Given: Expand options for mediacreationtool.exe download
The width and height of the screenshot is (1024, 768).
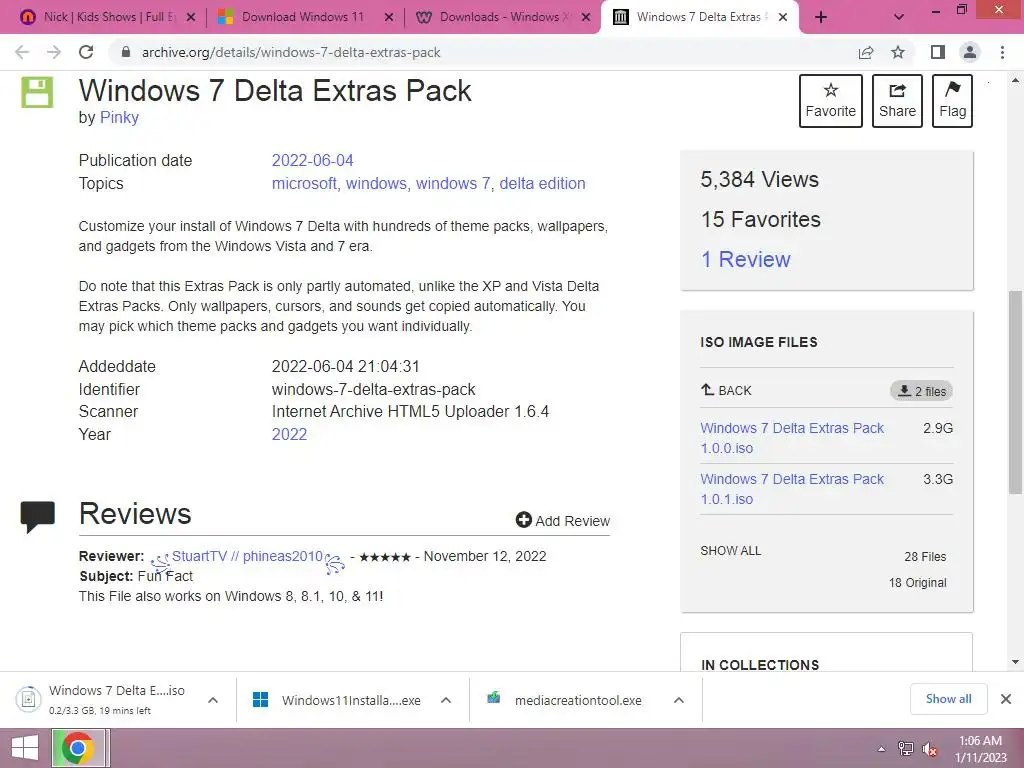Looking at the screenshot, I should (679, 700).
